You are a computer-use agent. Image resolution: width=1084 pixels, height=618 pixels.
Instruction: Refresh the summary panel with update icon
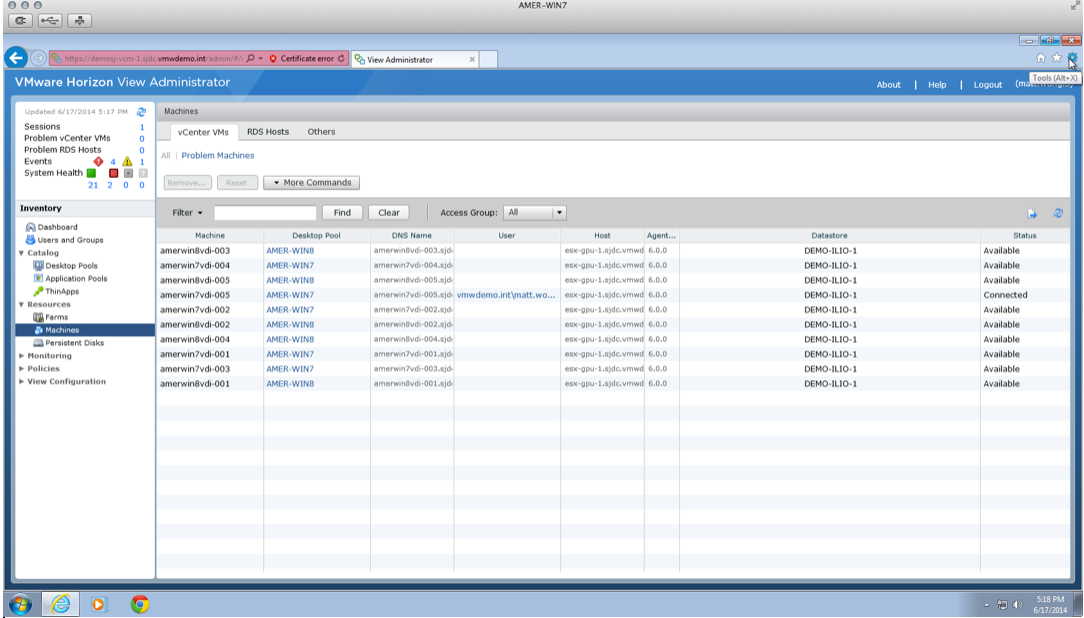point(141,111)
